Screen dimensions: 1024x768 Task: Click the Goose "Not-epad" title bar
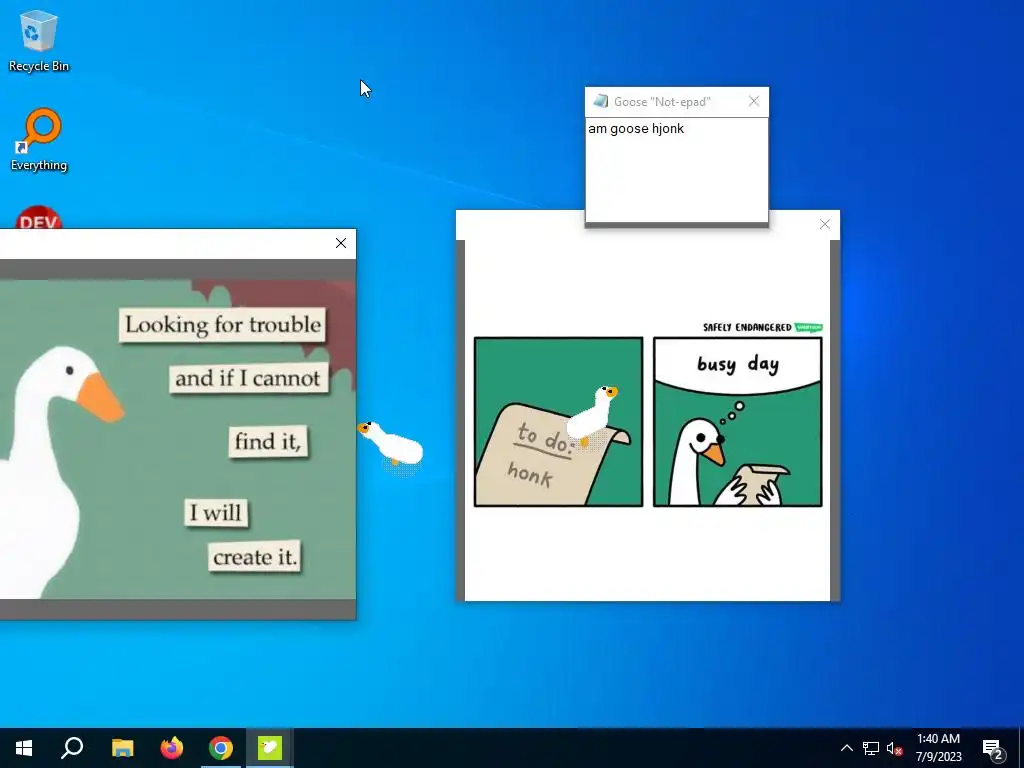coord(677,102)
